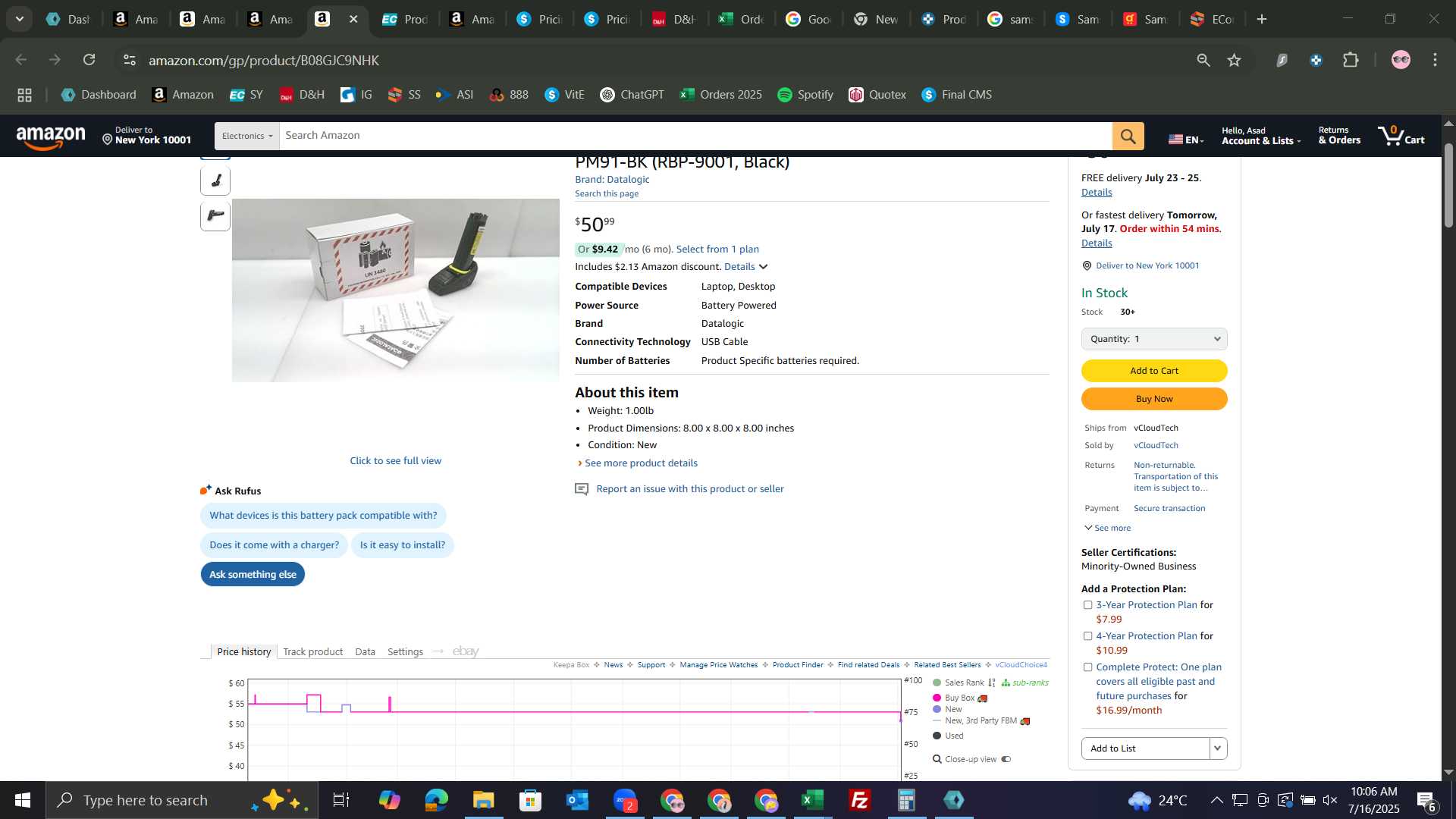Click Ask something else Rufus button
The height and width of the screenshot is (819, 1456).
[x=253, y=575]
